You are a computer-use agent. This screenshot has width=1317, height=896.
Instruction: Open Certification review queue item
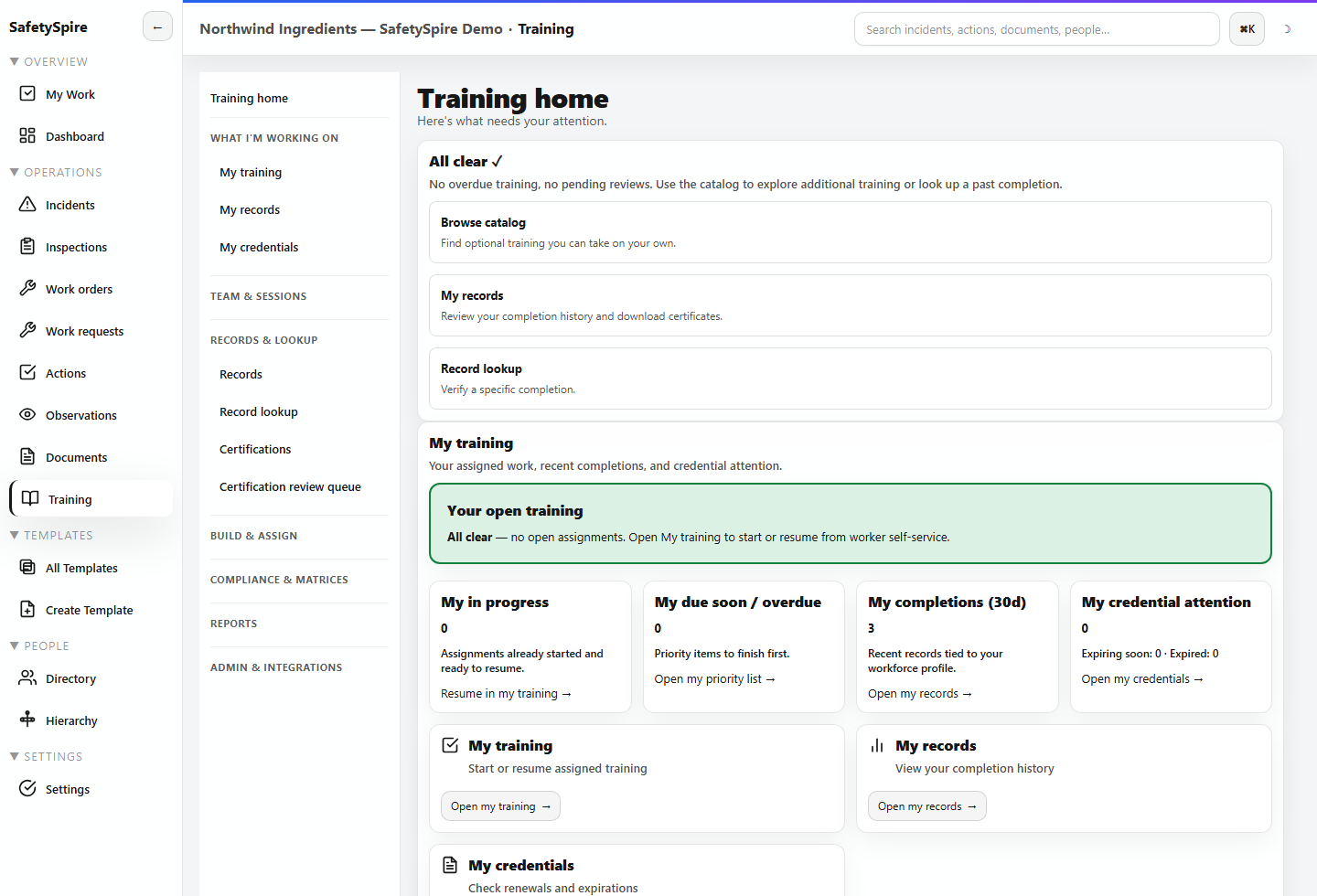coord(290,487)
